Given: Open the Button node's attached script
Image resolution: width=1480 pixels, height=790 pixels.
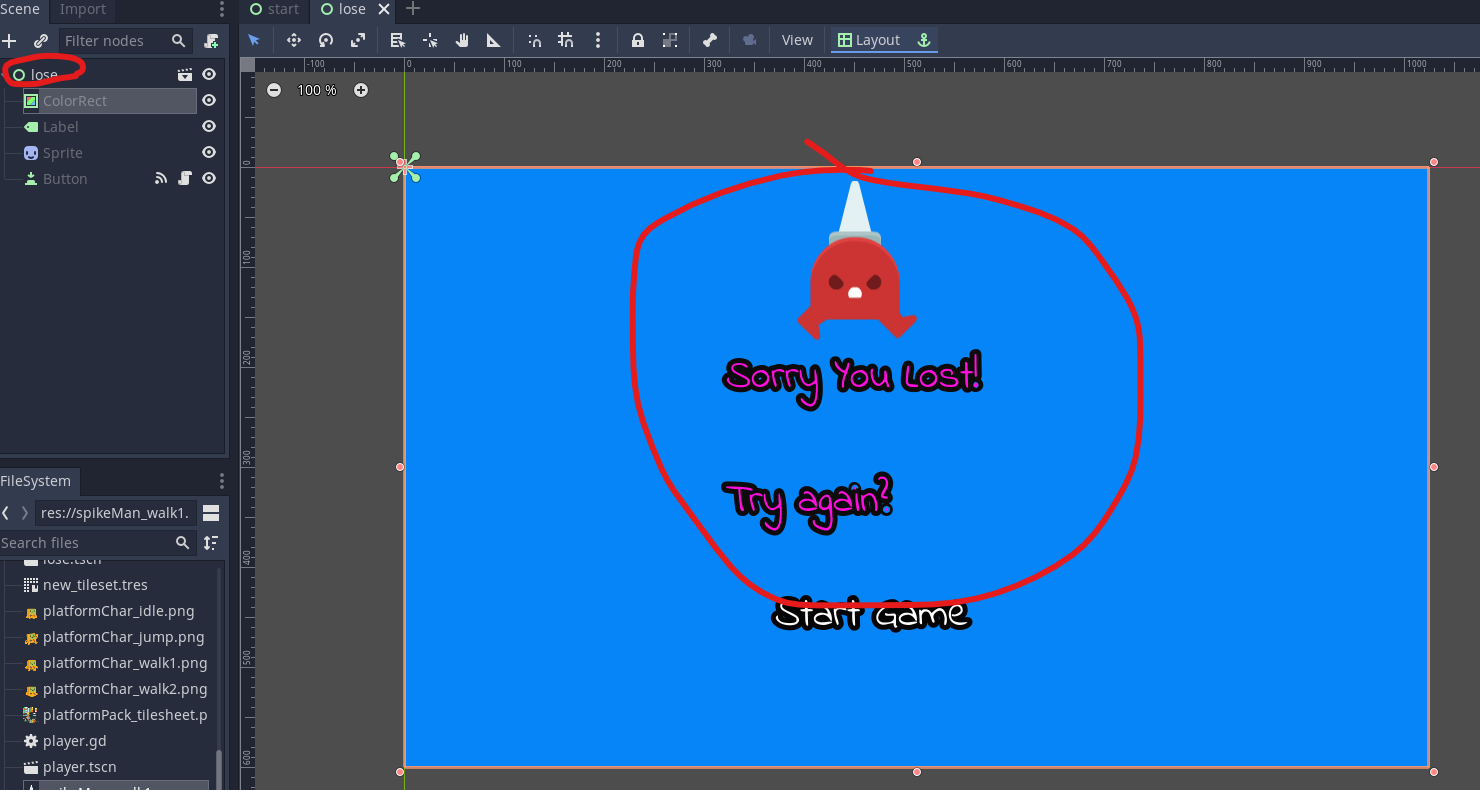Looking at the screenshot, I should click(x=185, y=179).
